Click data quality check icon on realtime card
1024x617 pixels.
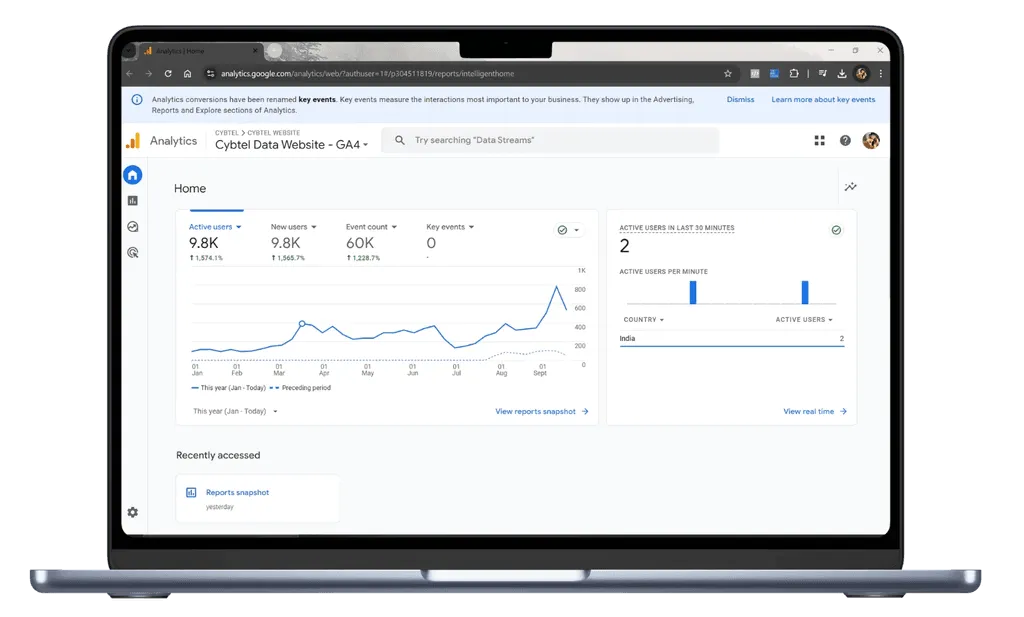836,230
